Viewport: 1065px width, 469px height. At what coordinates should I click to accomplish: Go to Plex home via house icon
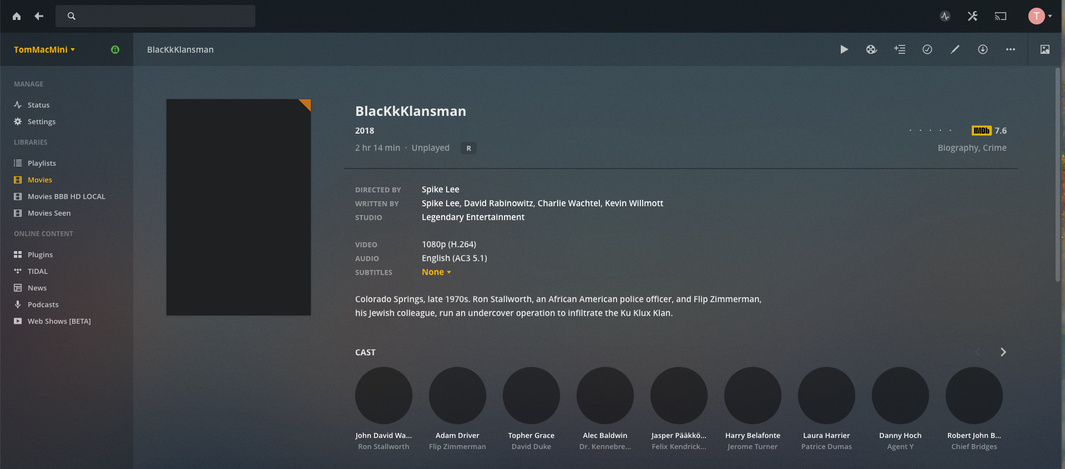tap(16, 16)
